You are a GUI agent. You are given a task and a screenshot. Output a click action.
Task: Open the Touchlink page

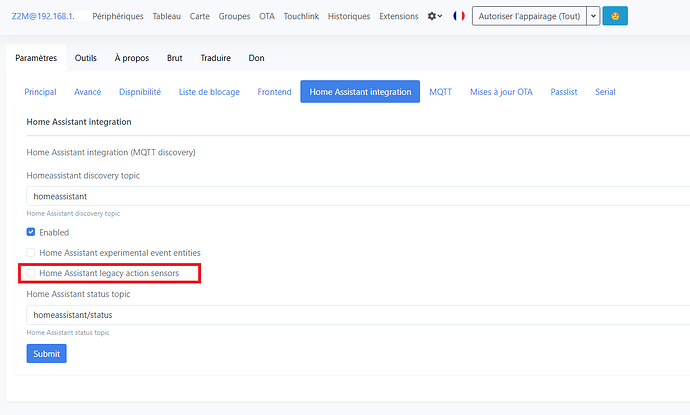tap(301, 16)
